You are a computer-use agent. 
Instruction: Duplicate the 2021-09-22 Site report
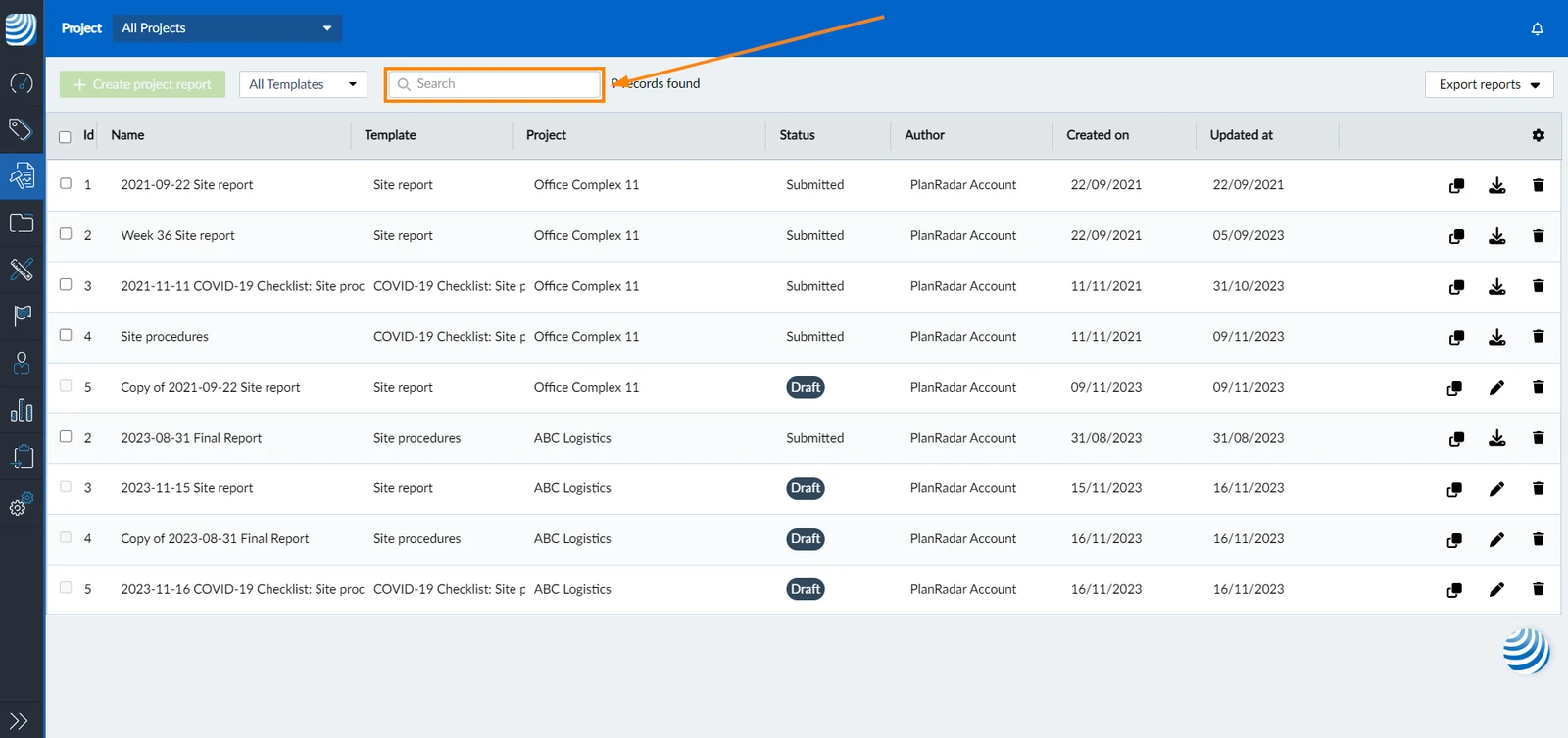pyautogui.click(x=1456, y=185)
